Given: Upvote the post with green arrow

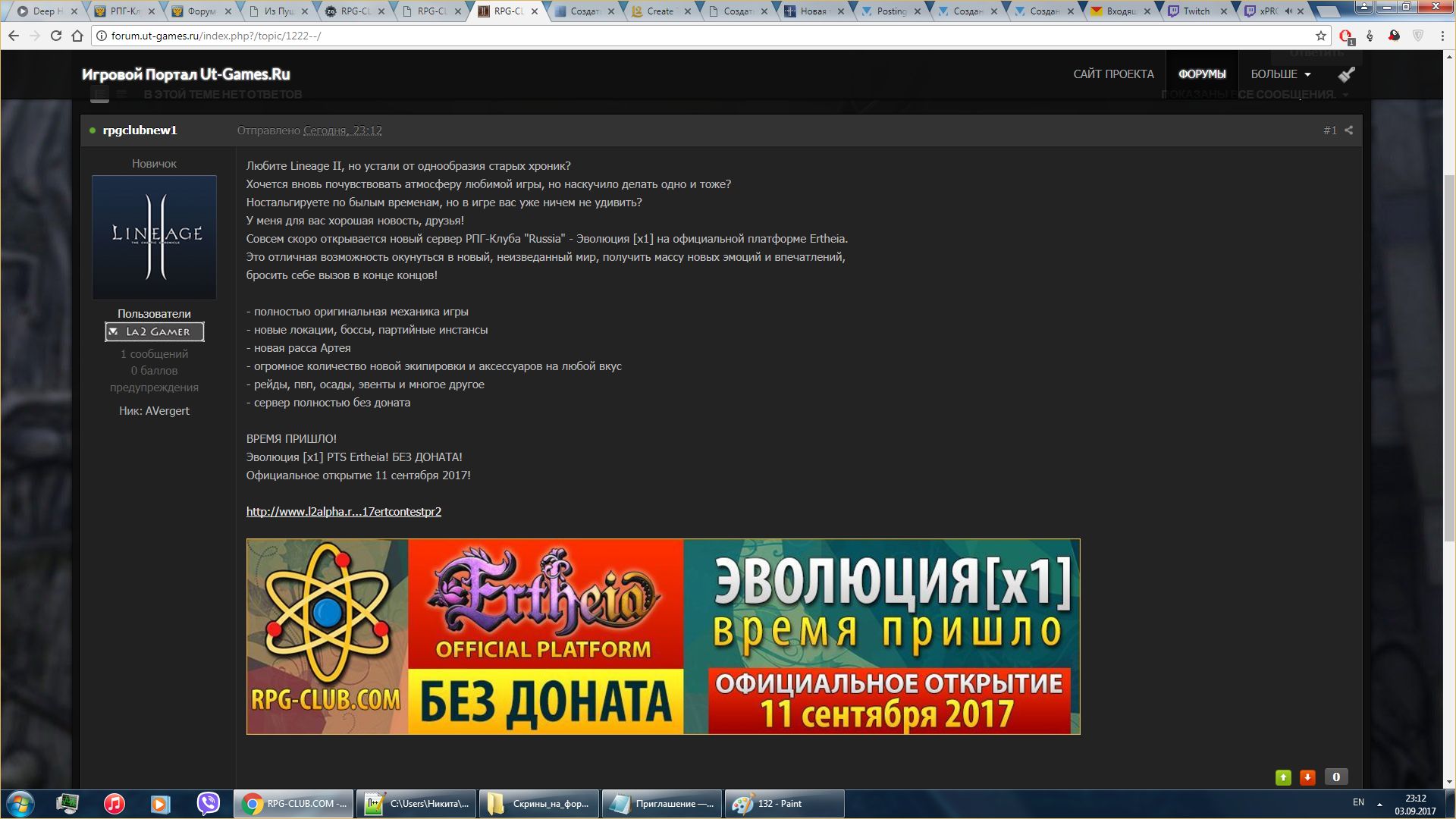Looking at the screenshot, I should pyautogui.click(x=1283, y=777).
